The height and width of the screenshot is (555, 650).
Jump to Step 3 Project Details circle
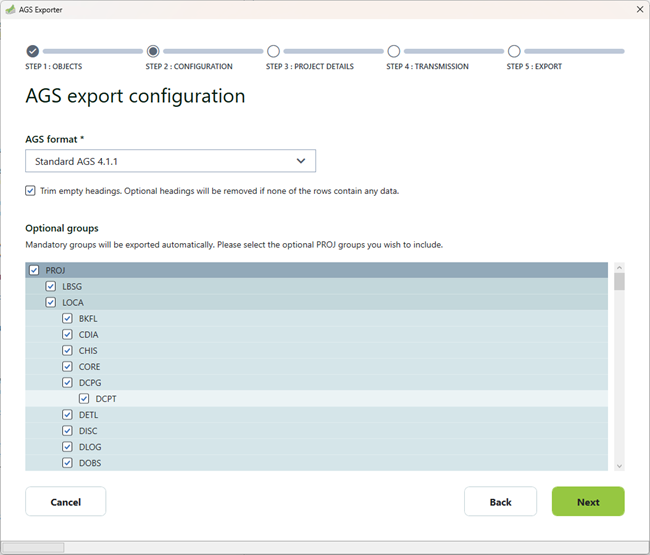tap(273, 51)
